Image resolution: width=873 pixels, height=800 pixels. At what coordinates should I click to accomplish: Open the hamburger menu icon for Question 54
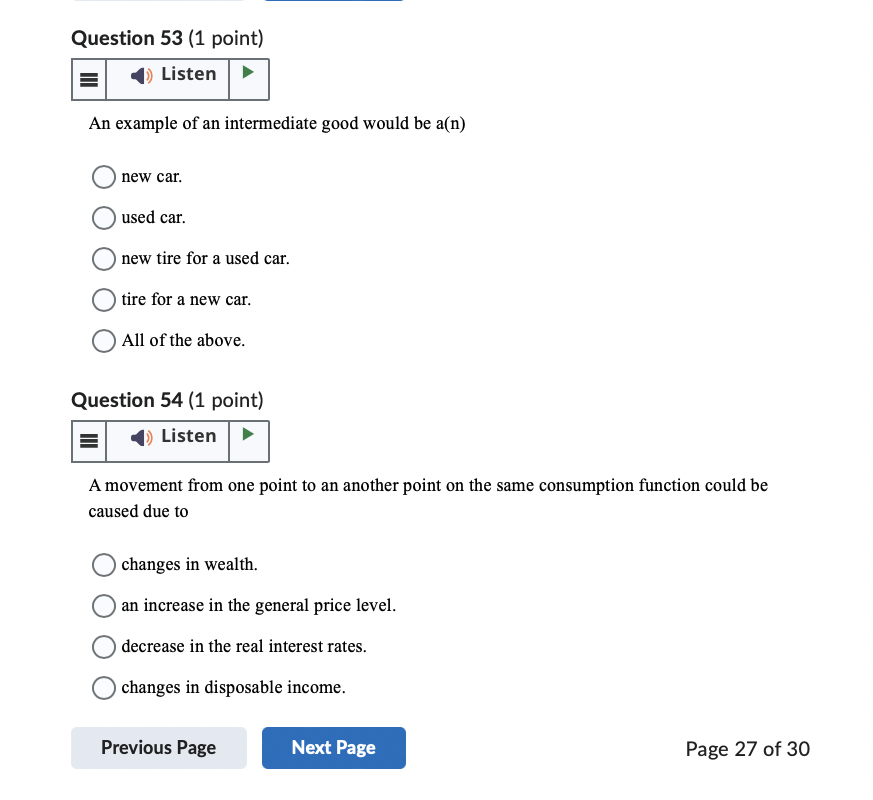(88, 441)
